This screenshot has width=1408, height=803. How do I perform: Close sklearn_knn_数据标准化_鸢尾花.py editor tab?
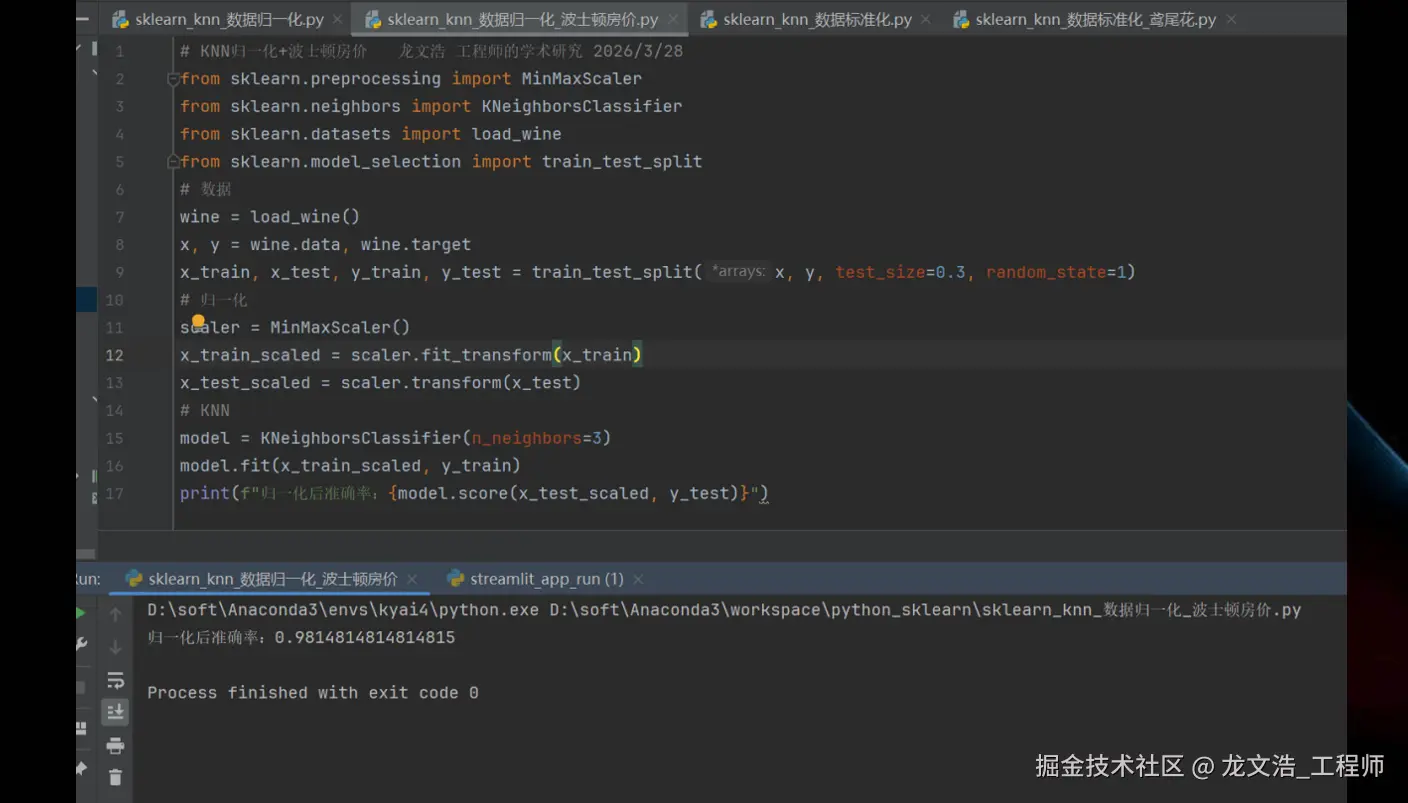click(1231, 19)
